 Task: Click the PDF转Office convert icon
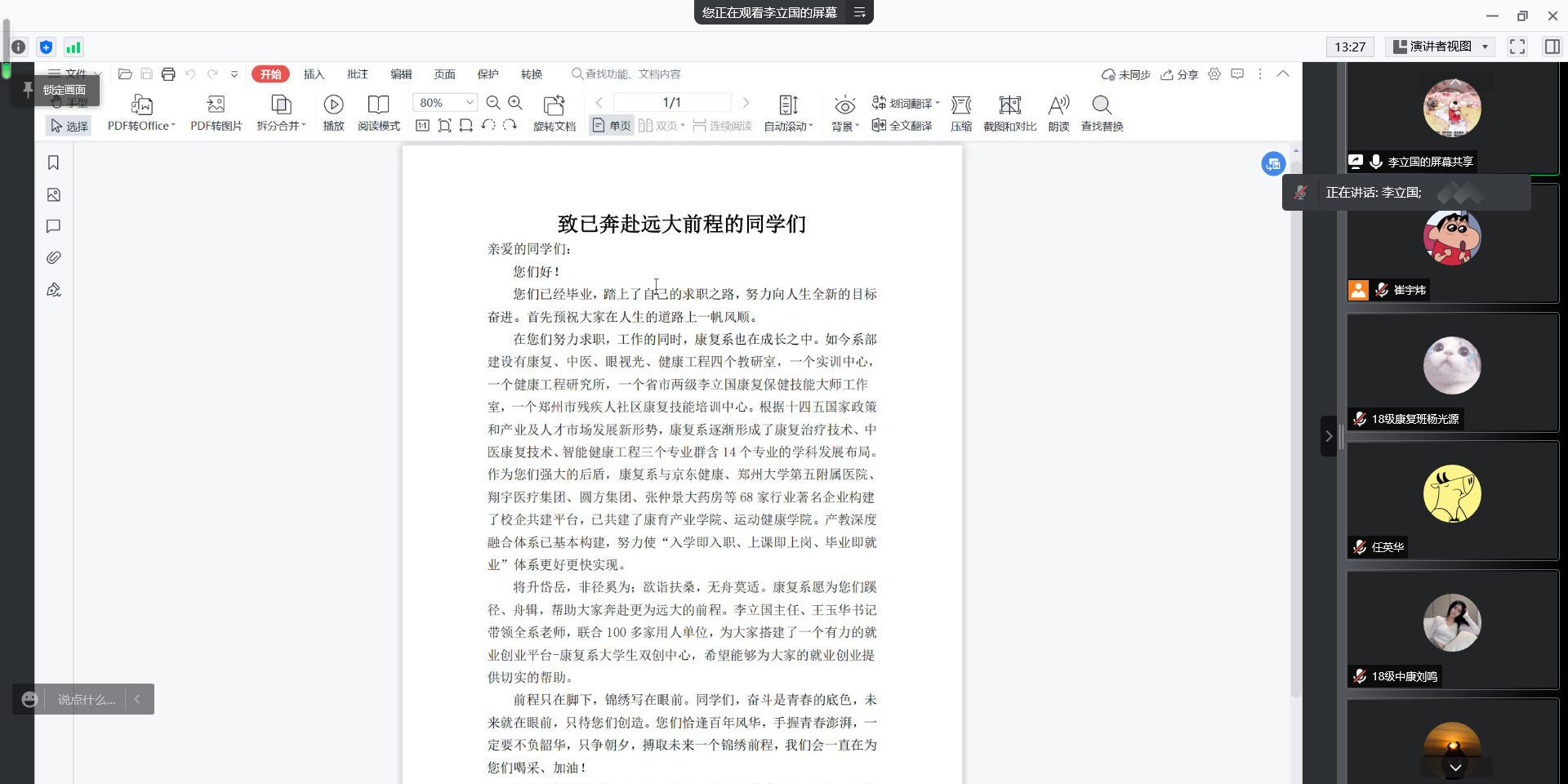click(x=141, y=105)
